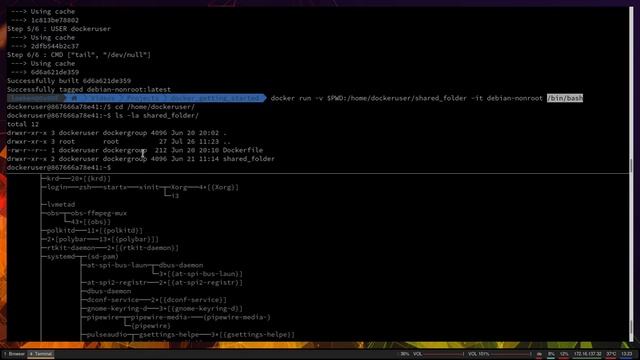640x360 pixels.
Task: Click the 8% usage indicator in the bar
Action: tap(551, 354)
